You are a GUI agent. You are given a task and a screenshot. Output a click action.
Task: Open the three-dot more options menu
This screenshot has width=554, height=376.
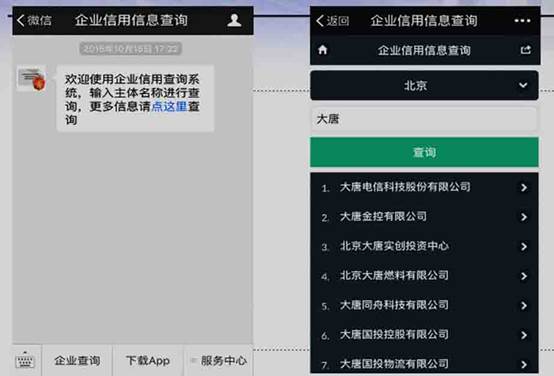522,21
